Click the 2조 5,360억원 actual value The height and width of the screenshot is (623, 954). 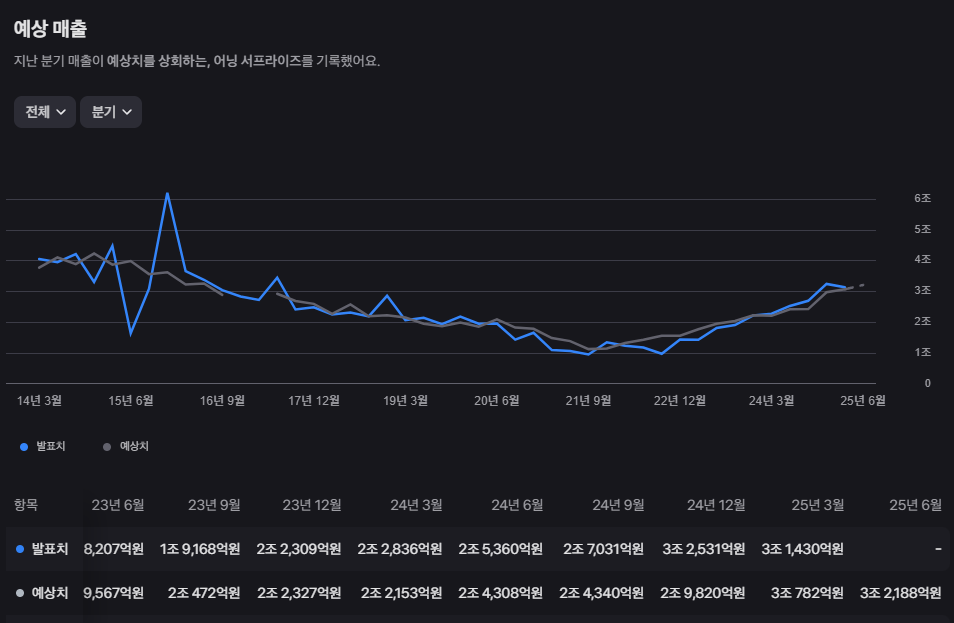(501, 549)
